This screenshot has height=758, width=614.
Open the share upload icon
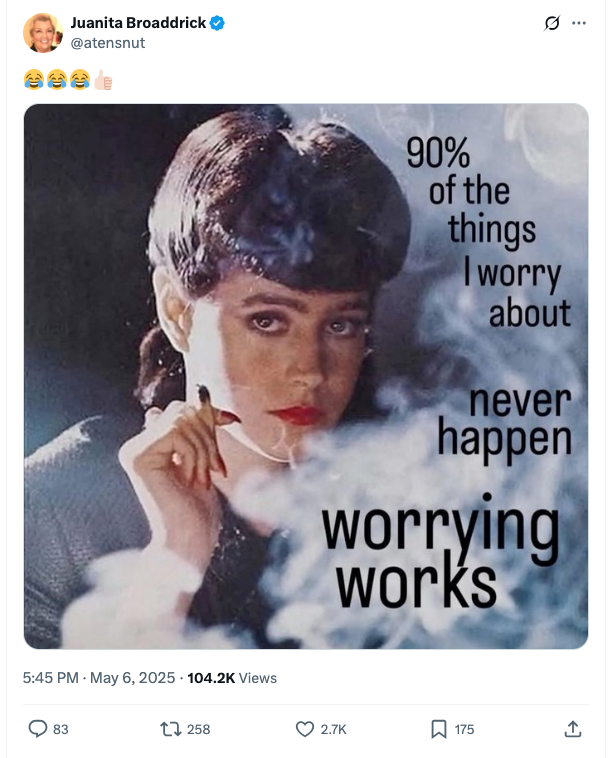point(573,729)
